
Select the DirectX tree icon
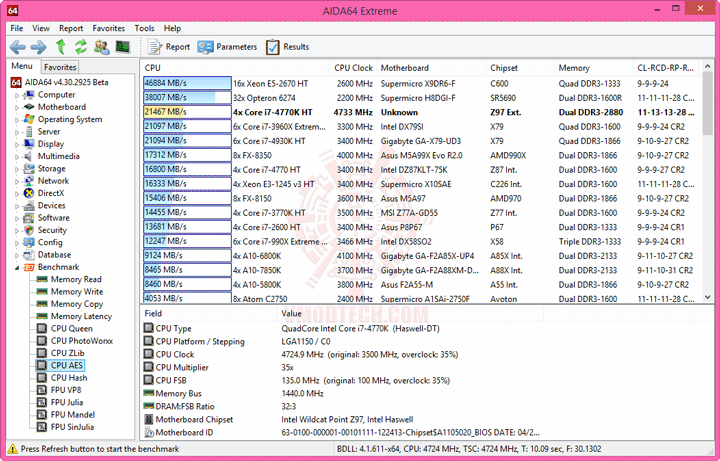[x=29, y=193]
